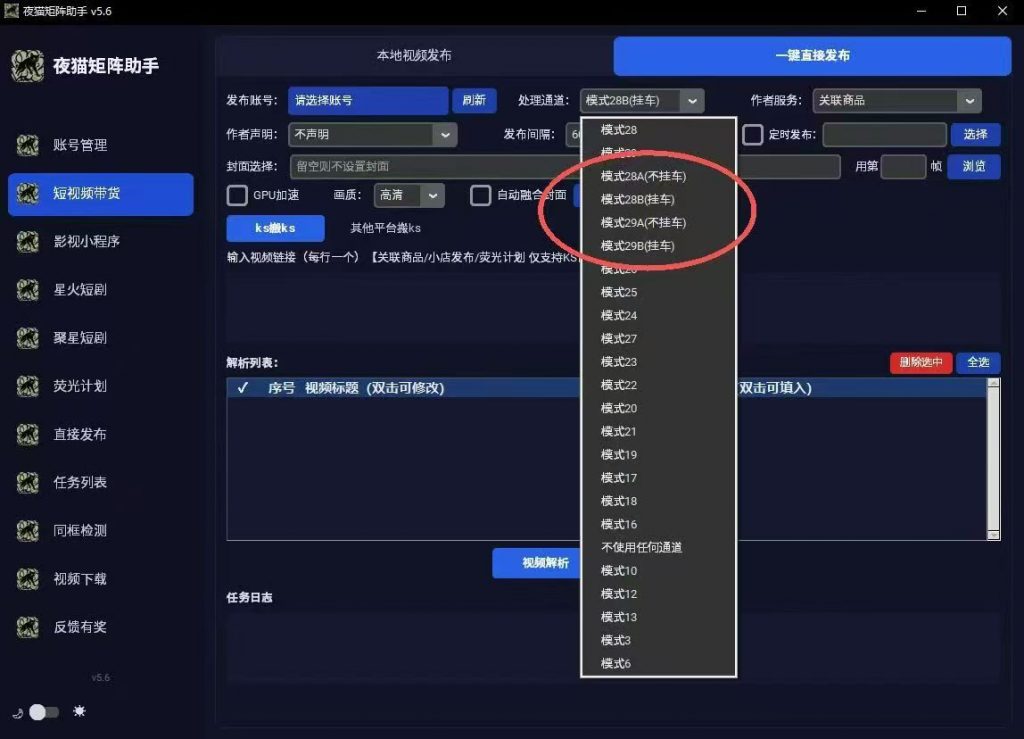Switch to the ks搬ks tab

point(275,228)
